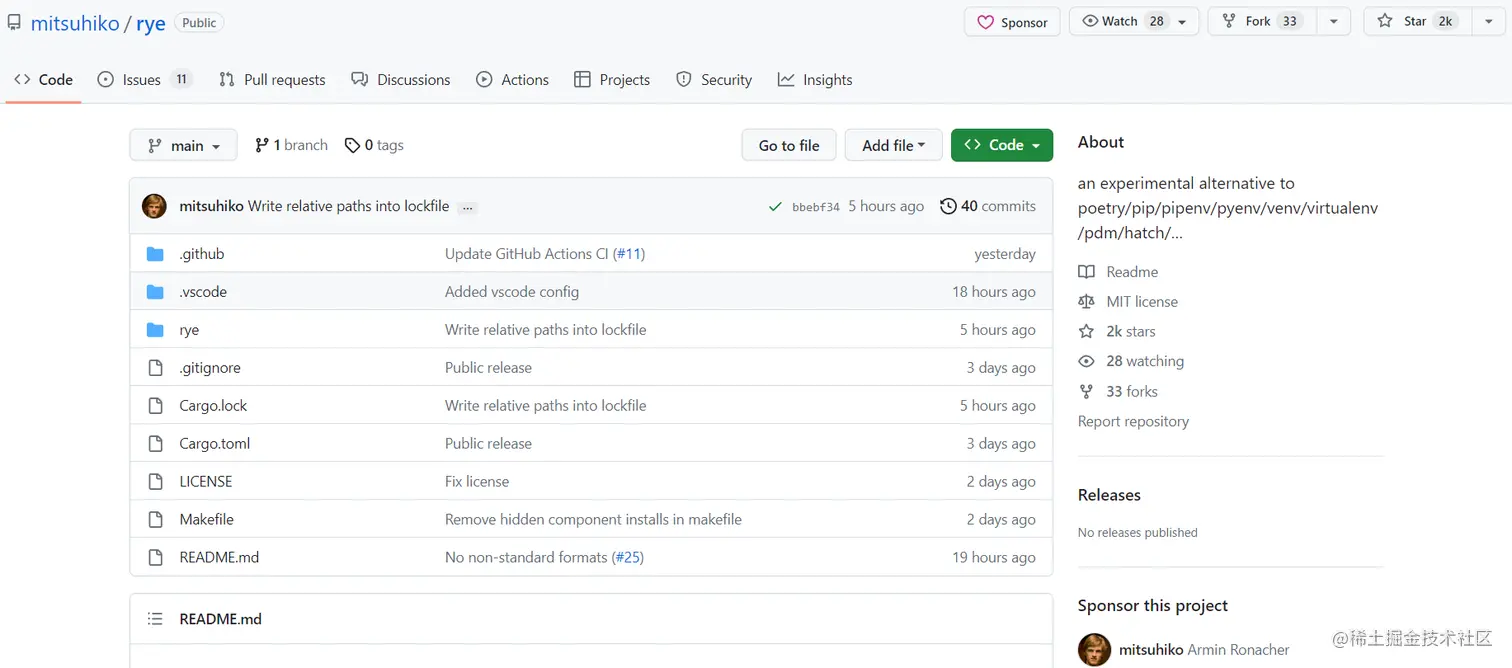Open the Add file dropdown
The height and width of the screenshot is (668, 1512).
(893, 145)
